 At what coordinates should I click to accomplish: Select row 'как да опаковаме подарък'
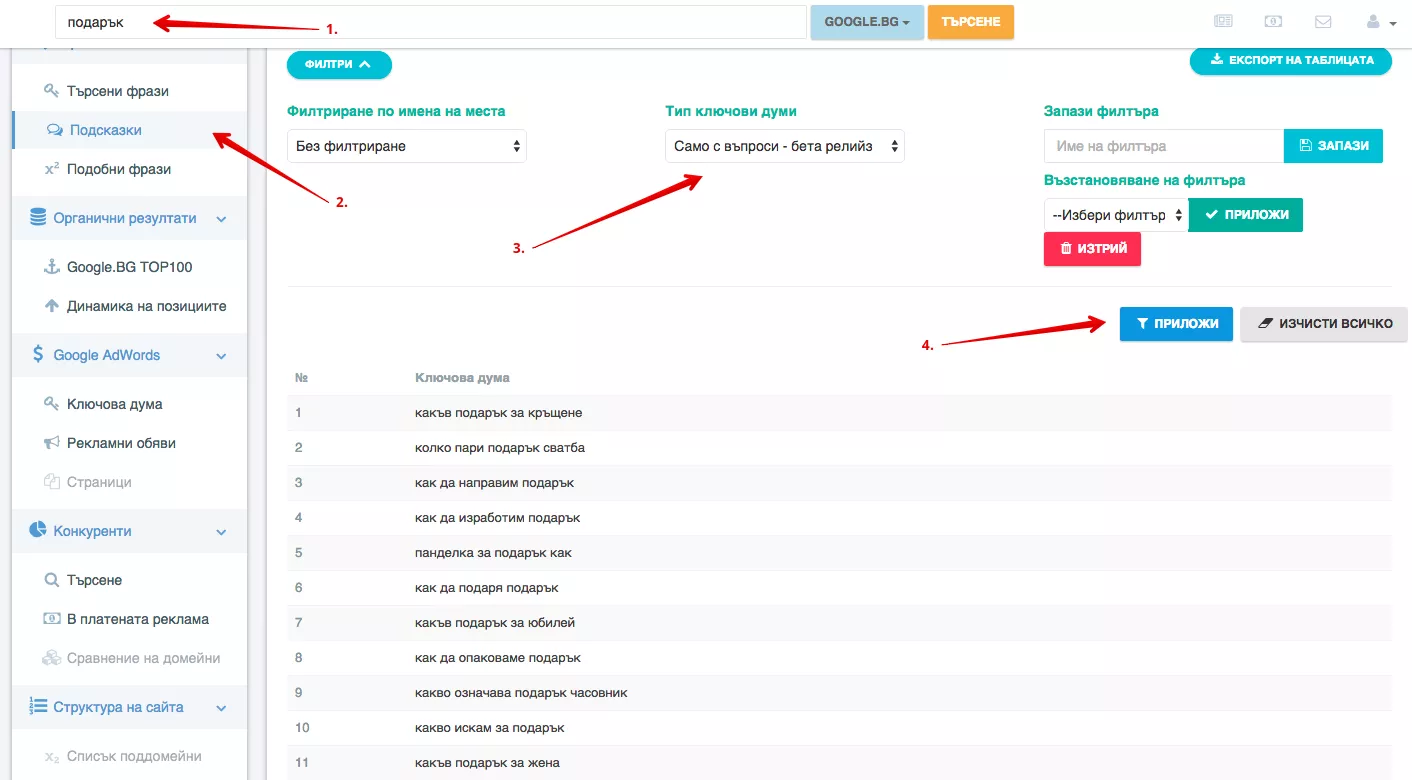tap(839, 658)
